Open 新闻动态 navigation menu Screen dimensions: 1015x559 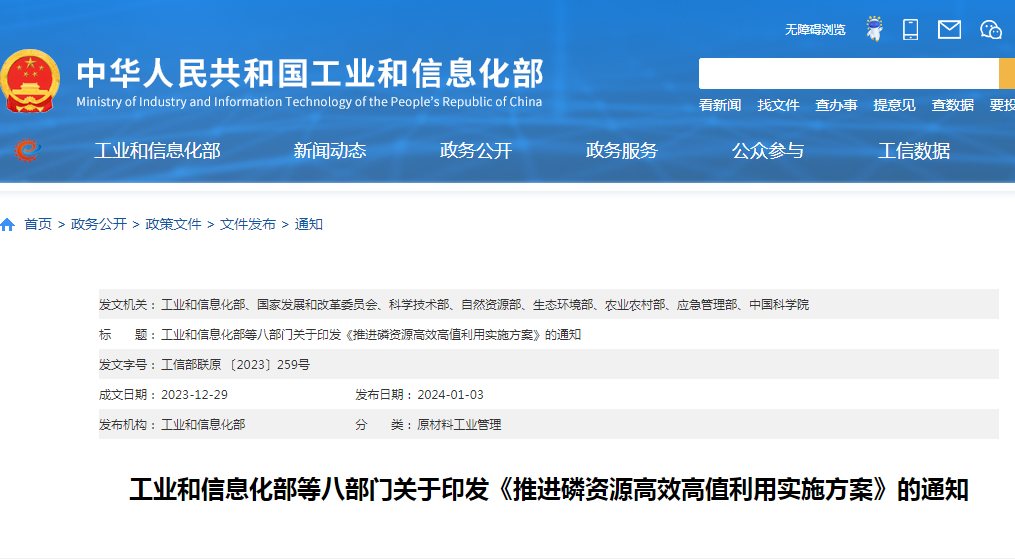[x=329, y=151]
